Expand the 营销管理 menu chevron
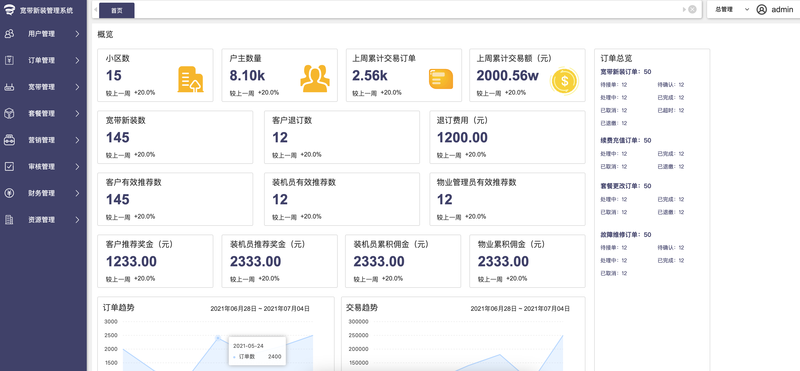 click(77, 140)
